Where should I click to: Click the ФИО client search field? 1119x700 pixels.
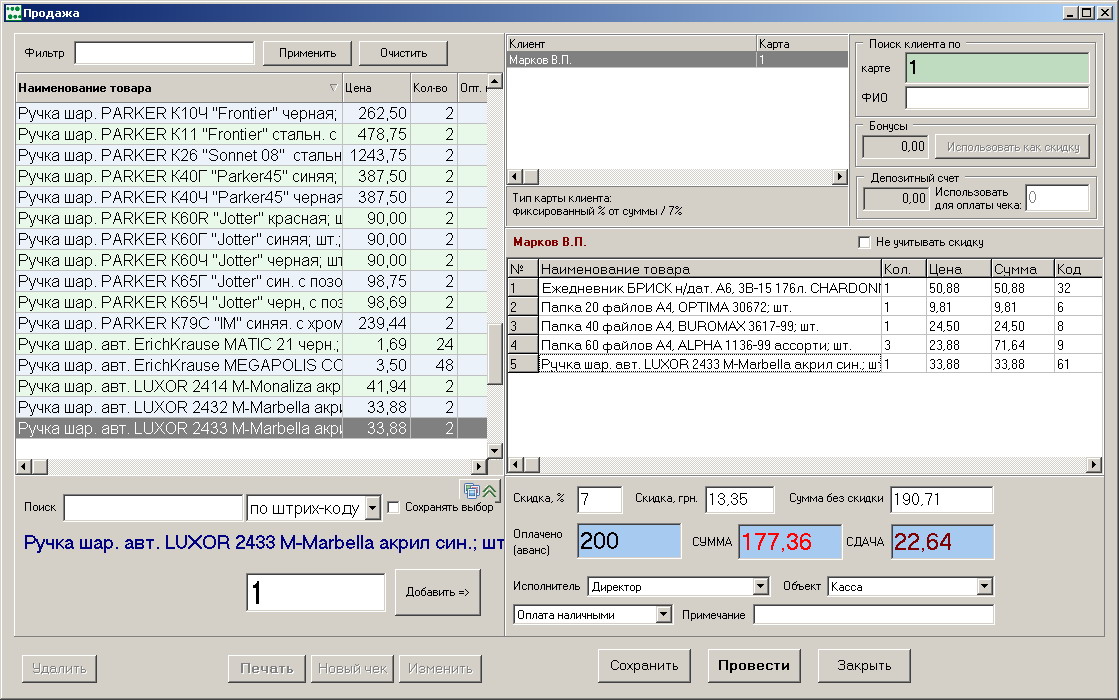pyautogui.click(x=998, y=98)
